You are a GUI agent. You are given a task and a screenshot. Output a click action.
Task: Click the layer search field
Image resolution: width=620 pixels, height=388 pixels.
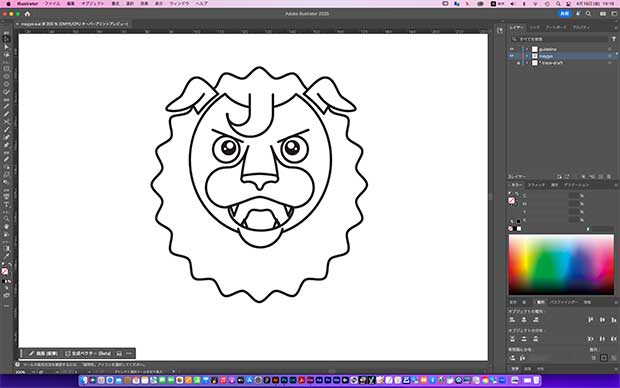point(560,39)
